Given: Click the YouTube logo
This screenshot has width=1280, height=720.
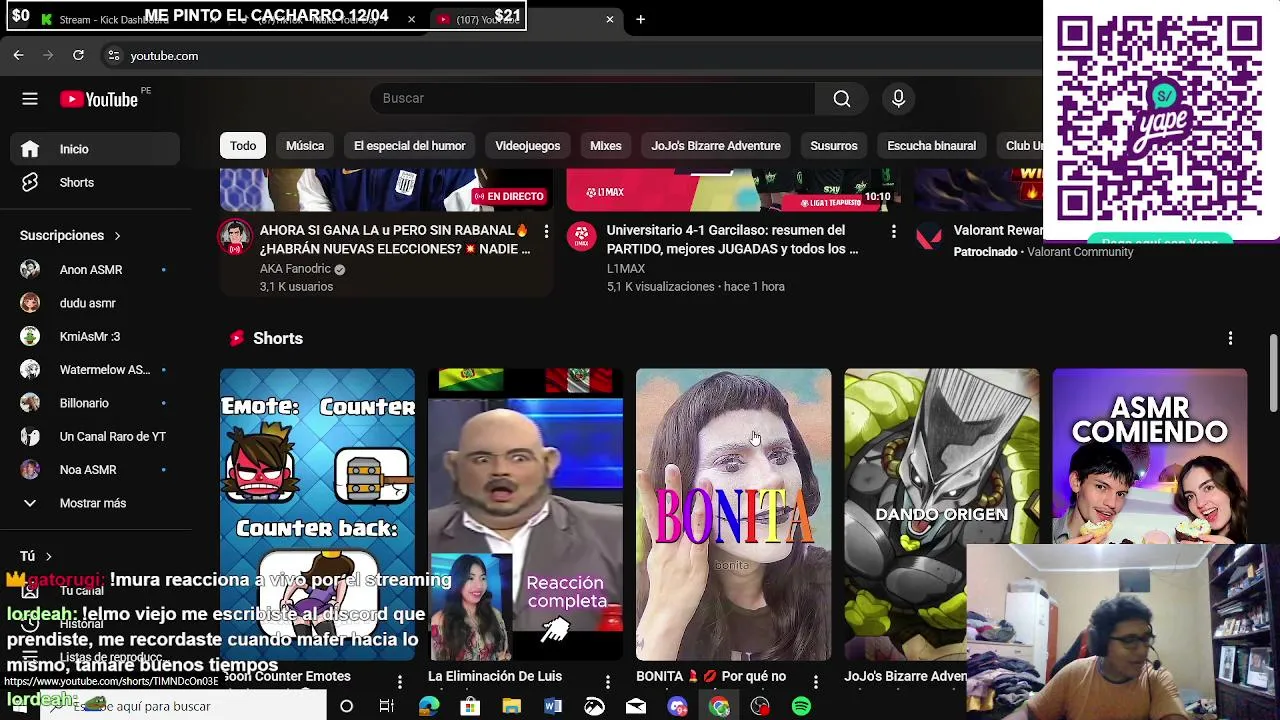Looking at the screenshot, I should pos(98,99).
